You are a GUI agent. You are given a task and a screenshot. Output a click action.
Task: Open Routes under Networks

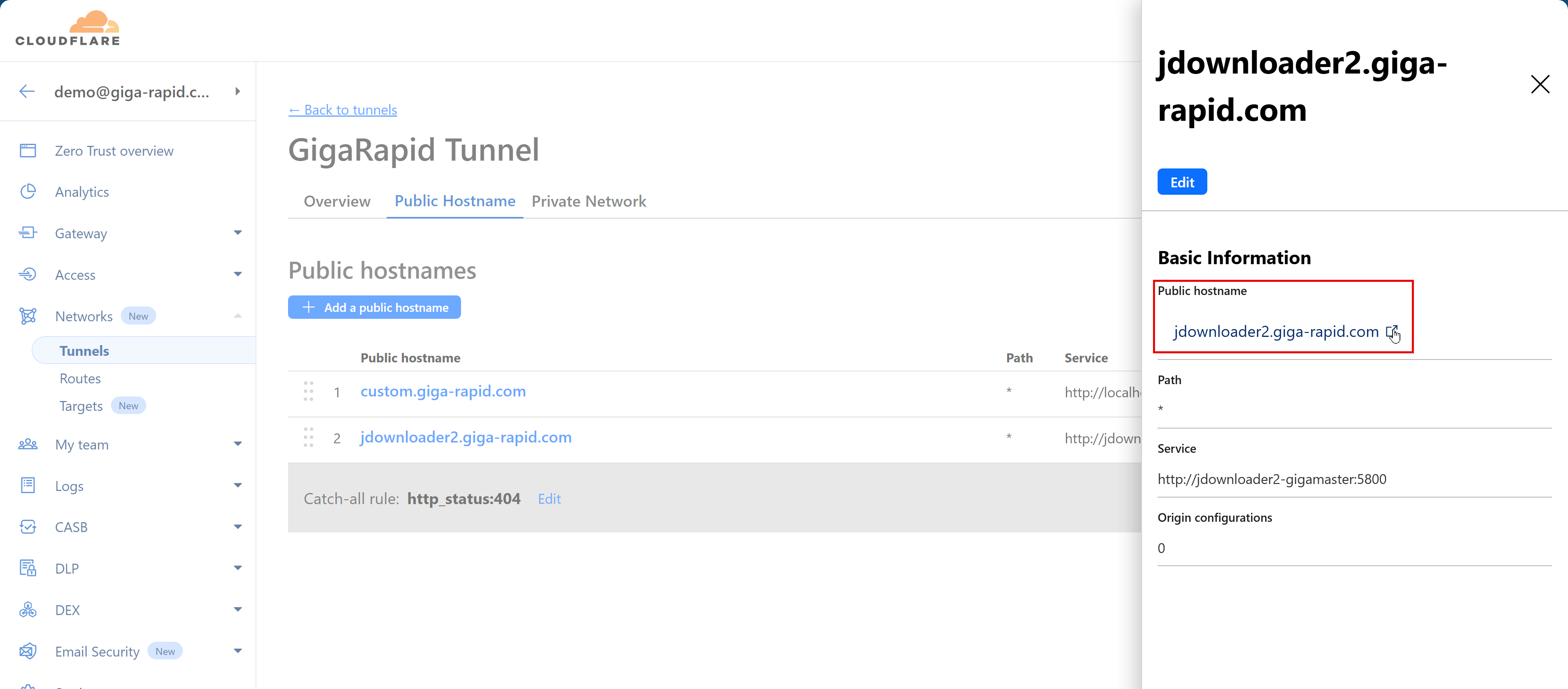[x=80, y=378]
